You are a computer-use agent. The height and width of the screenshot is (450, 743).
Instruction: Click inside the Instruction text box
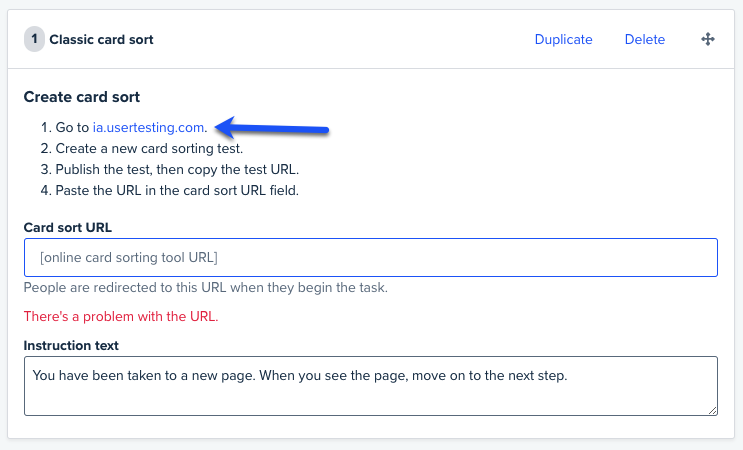pyautogui.click(x=371, y=386)
